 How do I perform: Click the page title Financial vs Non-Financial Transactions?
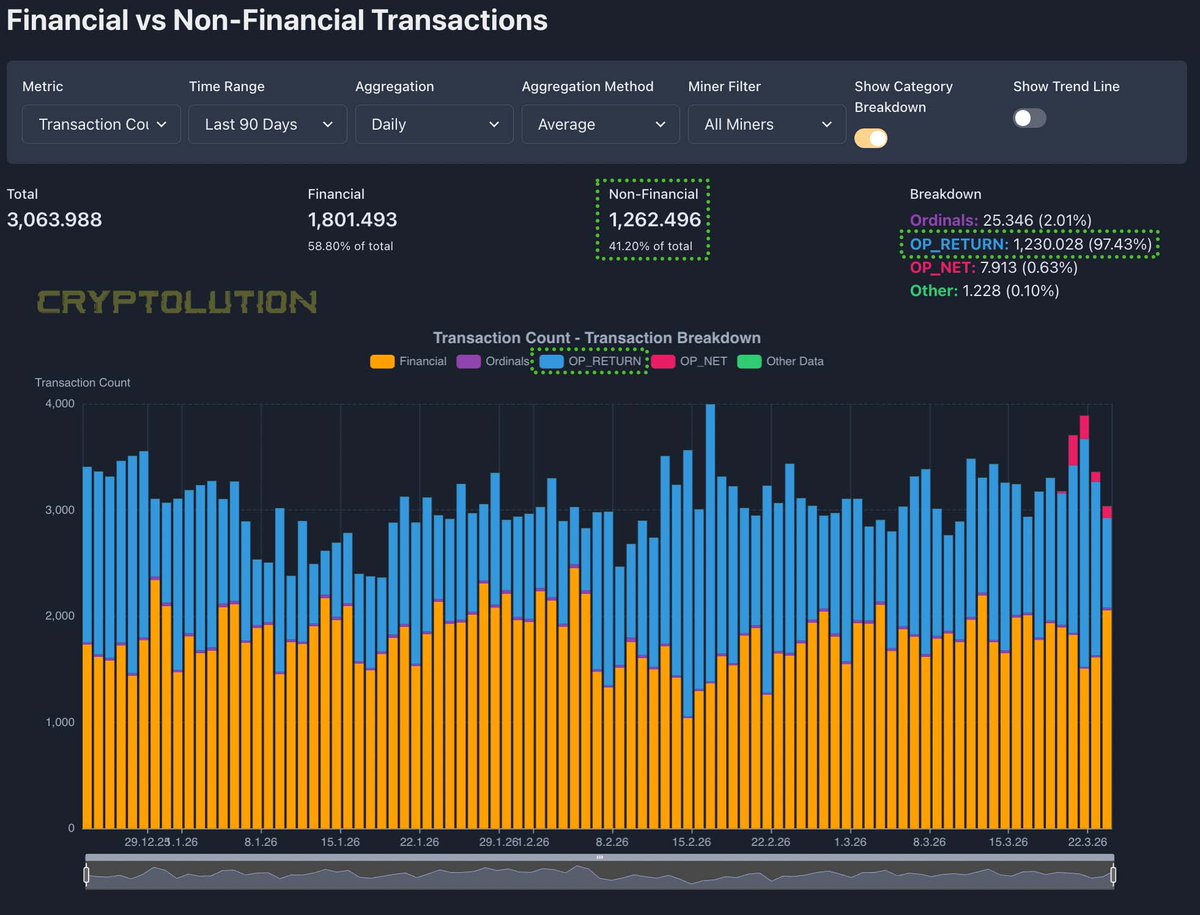[x=278, y=20]
